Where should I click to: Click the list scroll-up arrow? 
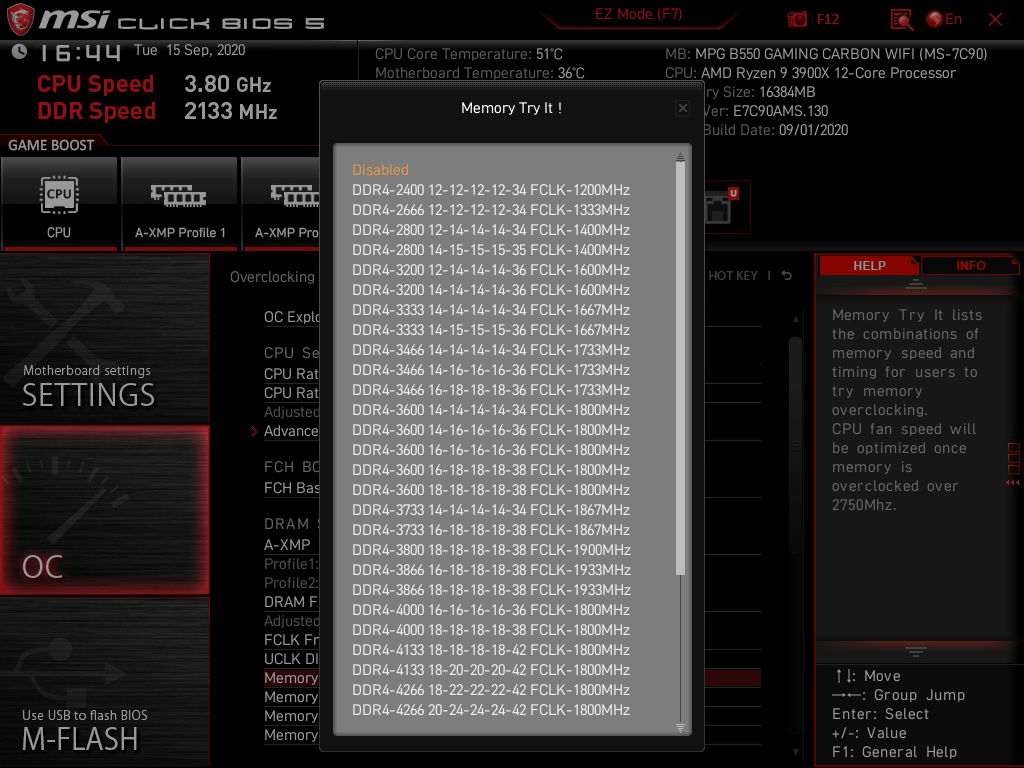680,157
